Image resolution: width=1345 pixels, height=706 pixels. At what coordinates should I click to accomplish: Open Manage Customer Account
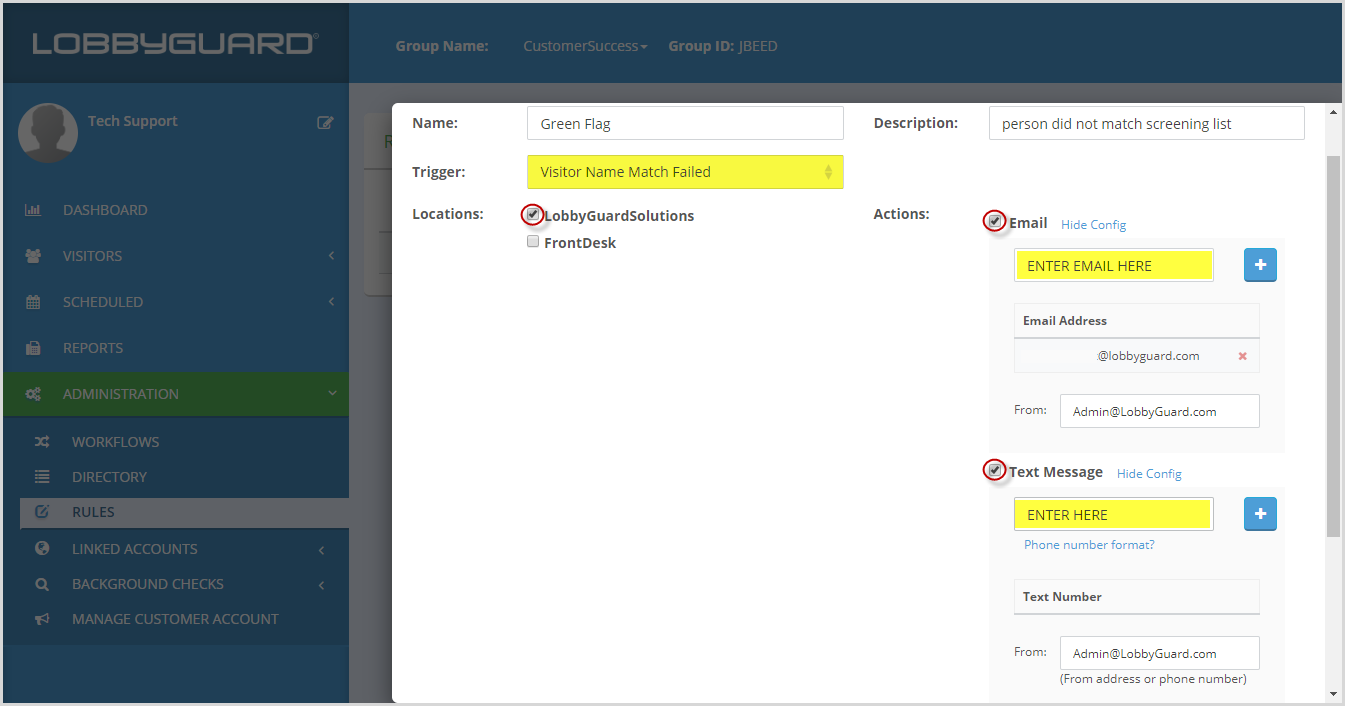coord(176,619)
